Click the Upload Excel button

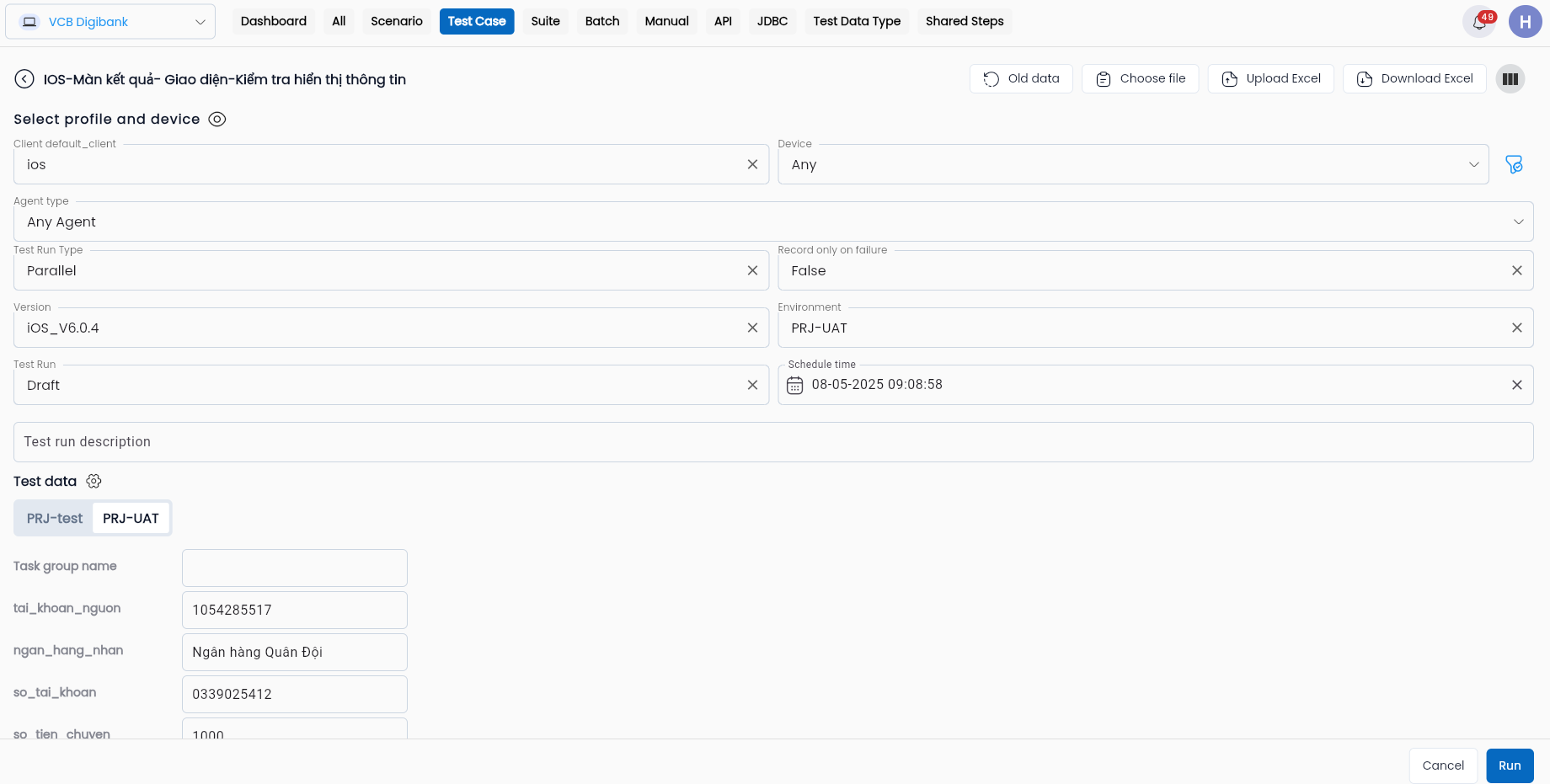[1270, 79]
